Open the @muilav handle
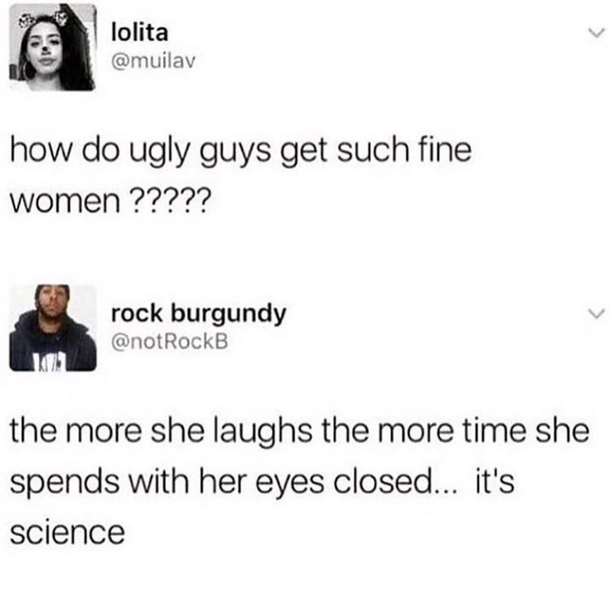The image size is (610, 610). tap(152, 61)
